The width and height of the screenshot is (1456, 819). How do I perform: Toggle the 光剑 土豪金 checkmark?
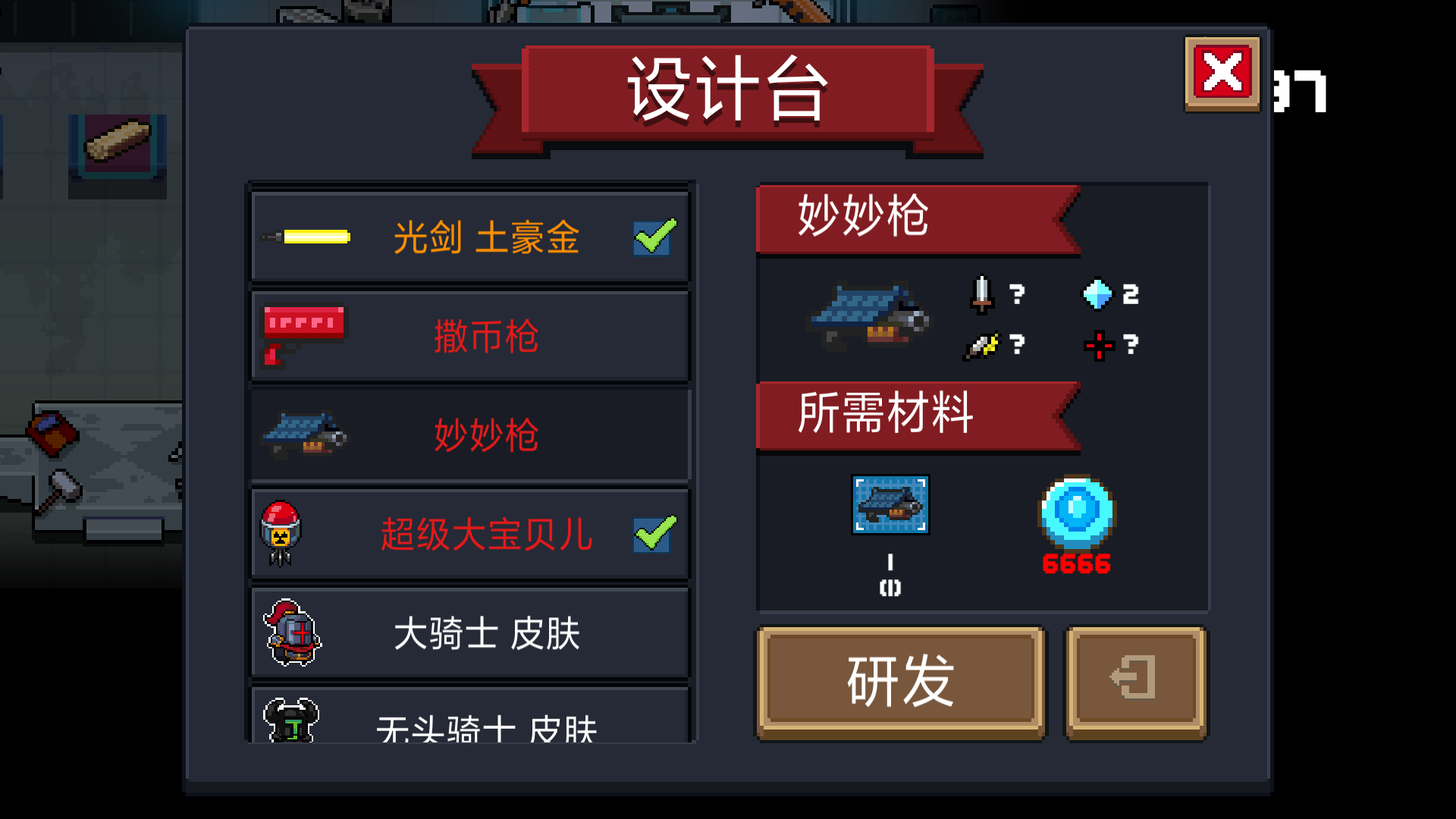pyautogui.click(x=654, y=237)
